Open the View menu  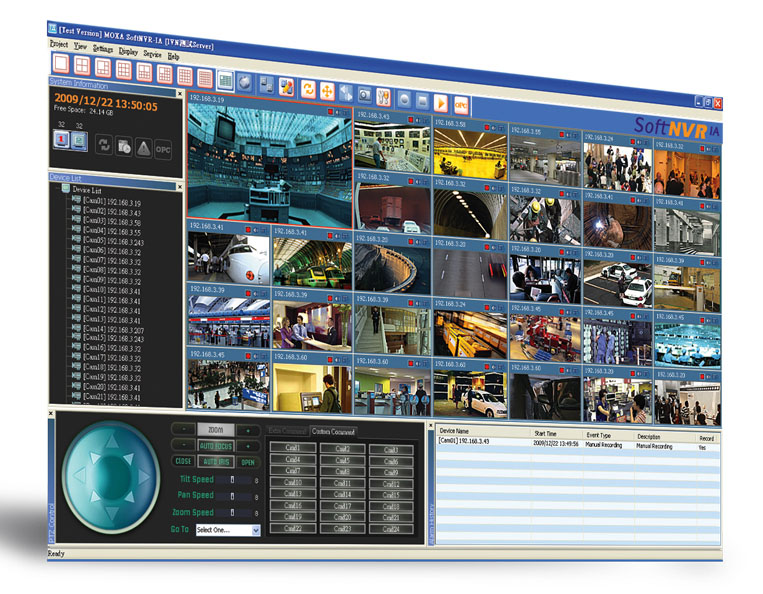click(x=80, y=46)
